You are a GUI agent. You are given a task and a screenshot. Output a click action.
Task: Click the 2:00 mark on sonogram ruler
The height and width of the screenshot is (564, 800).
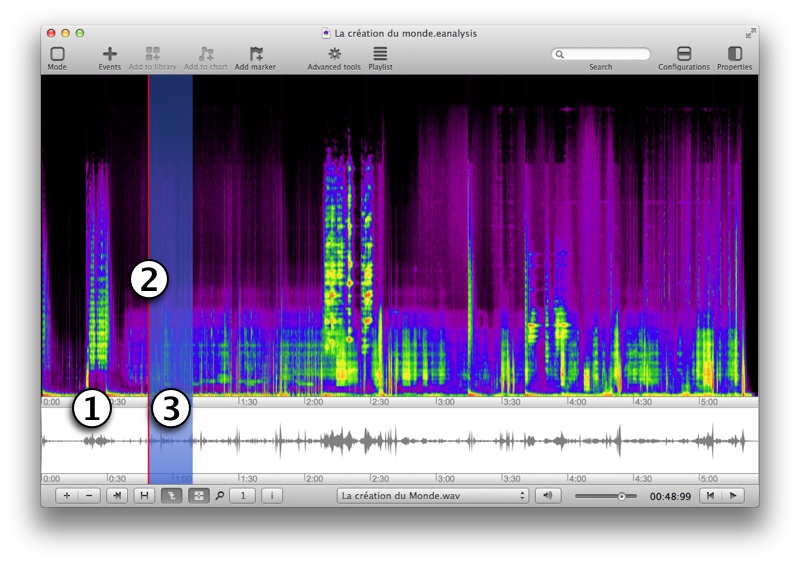(314, 402)
